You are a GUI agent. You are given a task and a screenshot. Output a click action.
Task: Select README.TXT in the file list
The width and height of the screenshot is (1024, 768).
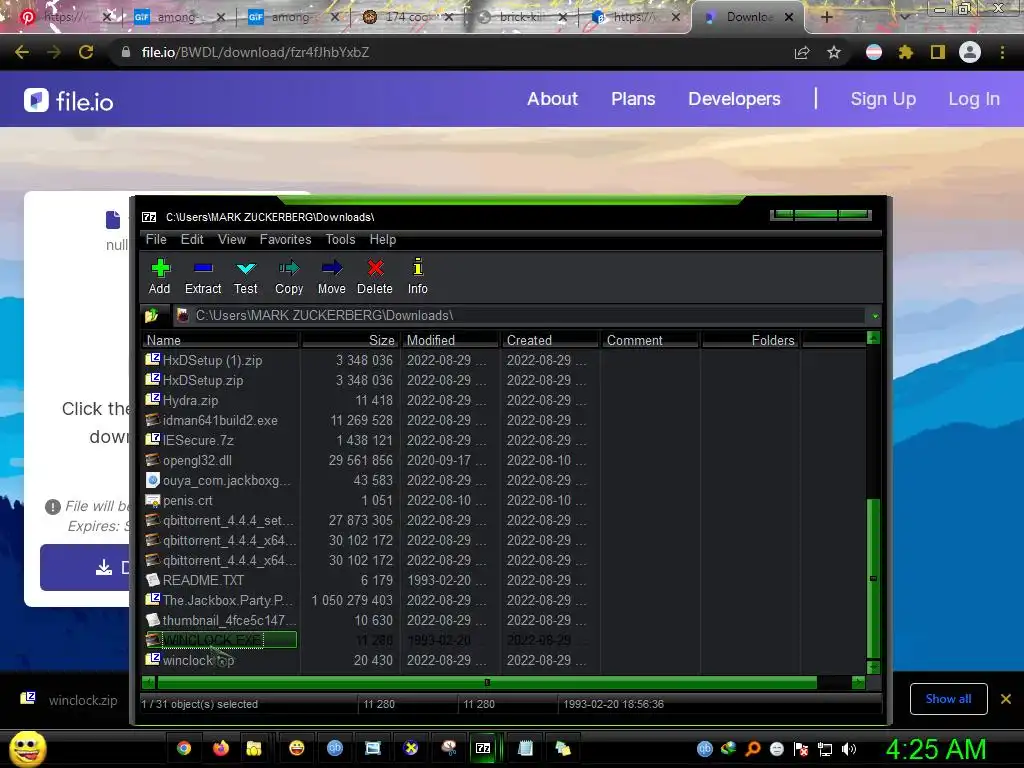[x=221, y=581]
